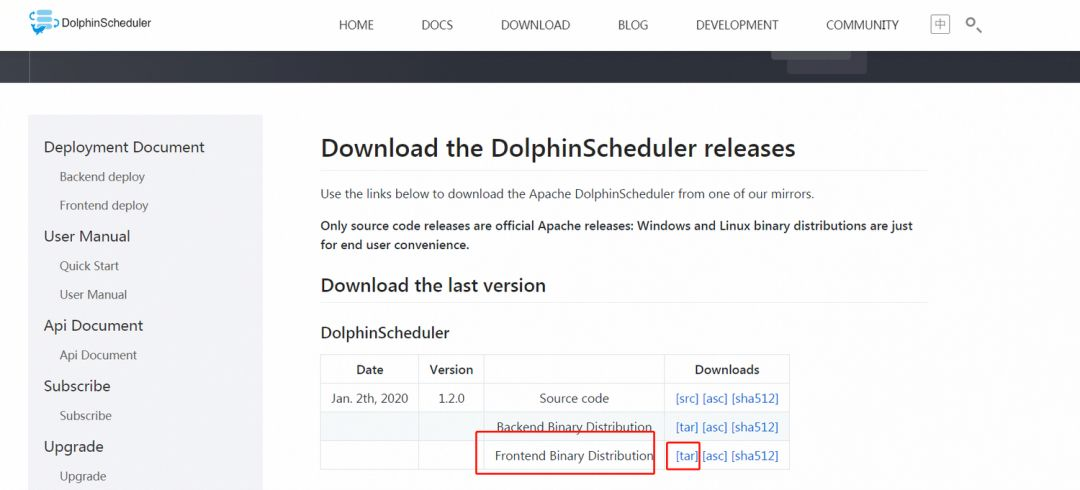
Task: Open Backend deploy in the sidebar
Action: click(x=102, y=177)
